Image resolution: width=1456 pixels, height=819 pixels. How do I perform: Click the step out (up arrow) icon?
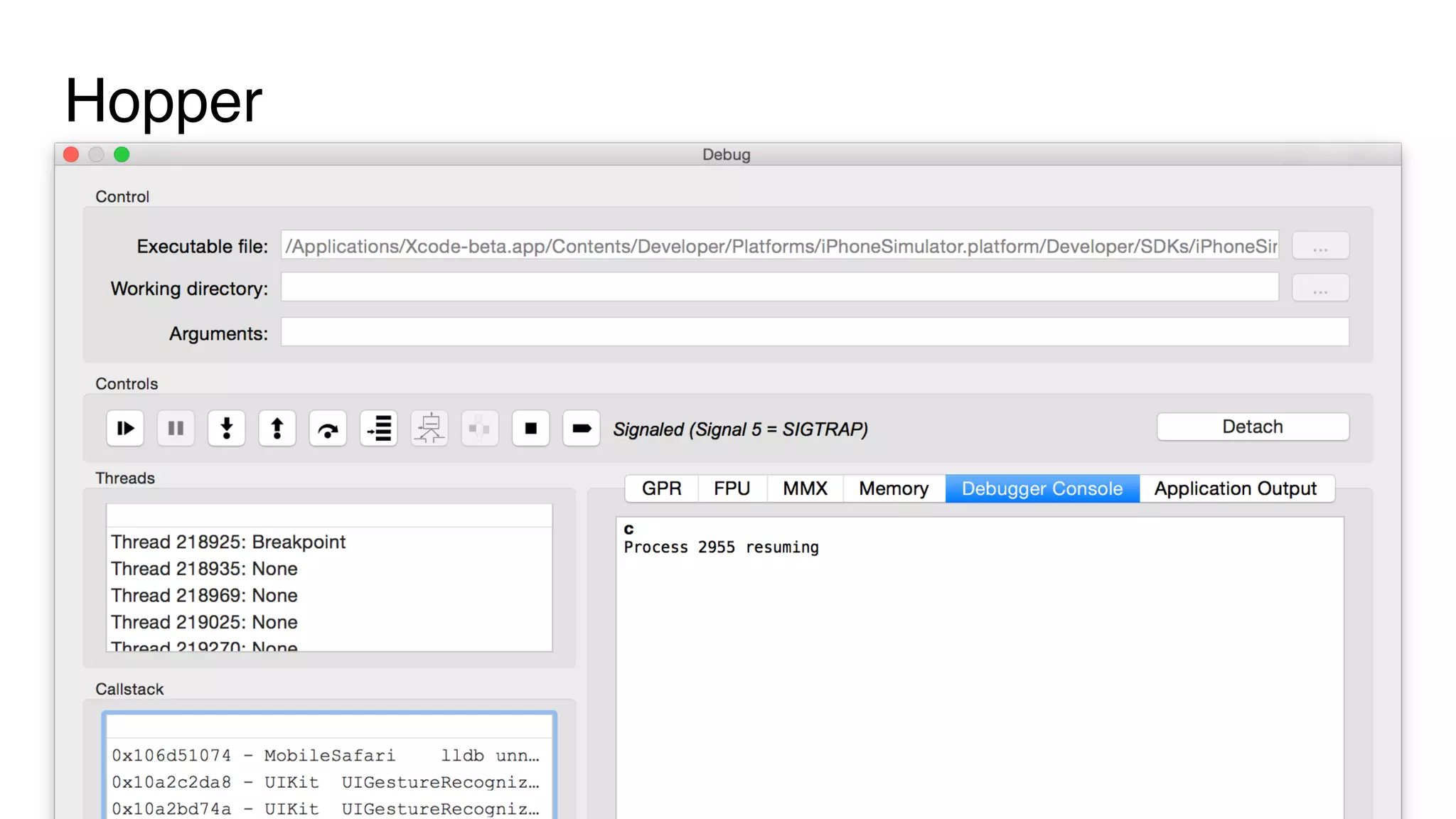[277, 429]
